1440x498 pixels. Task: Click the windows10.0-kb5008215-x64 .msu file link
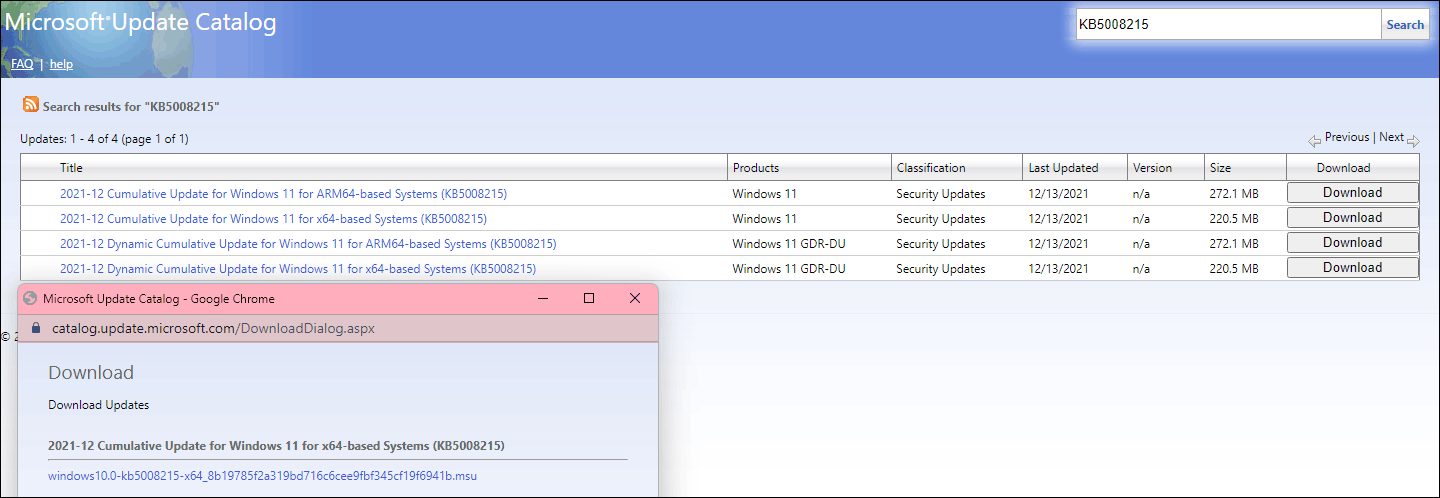[263, 476]
